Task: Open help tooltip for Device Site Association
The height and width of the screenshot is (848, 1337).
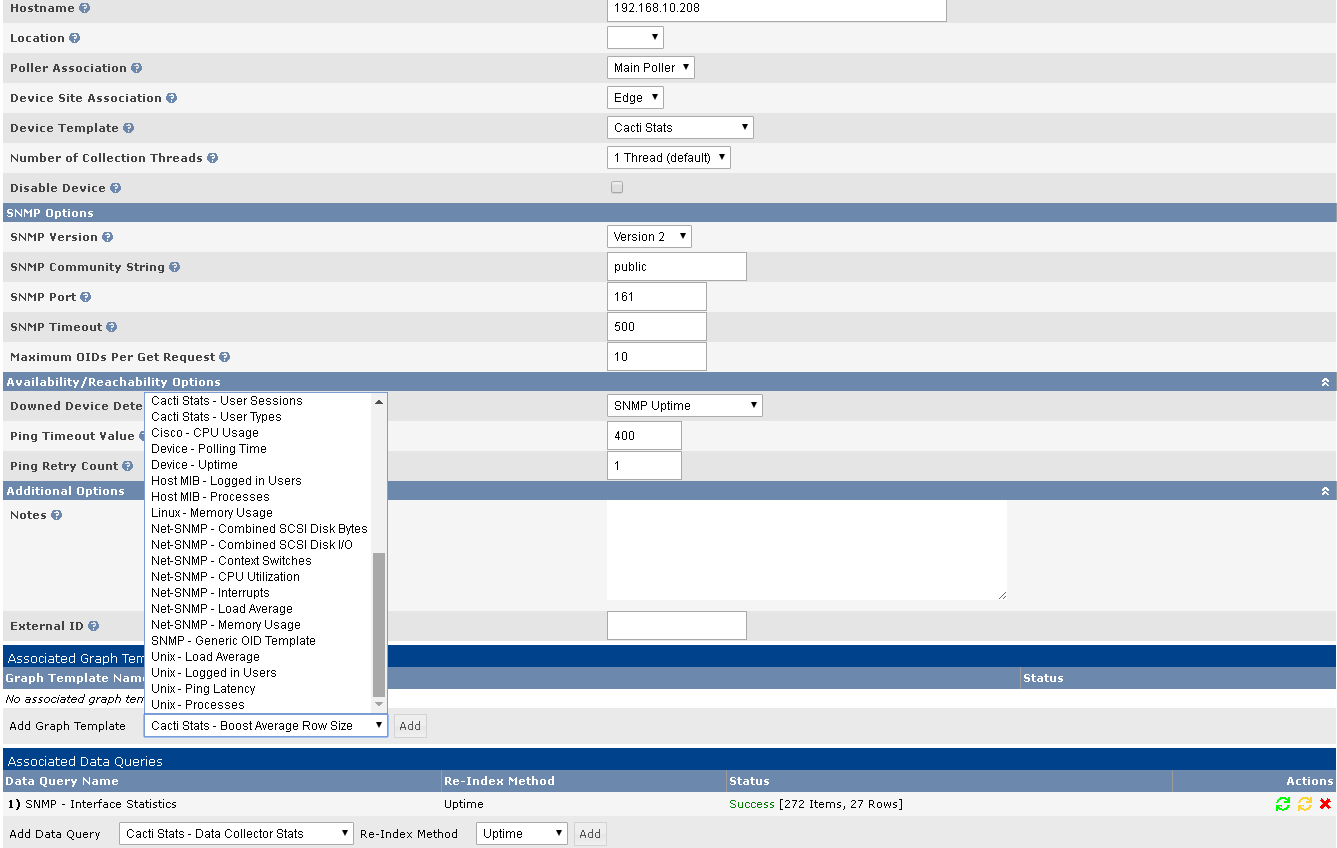Action: (171, 98)
